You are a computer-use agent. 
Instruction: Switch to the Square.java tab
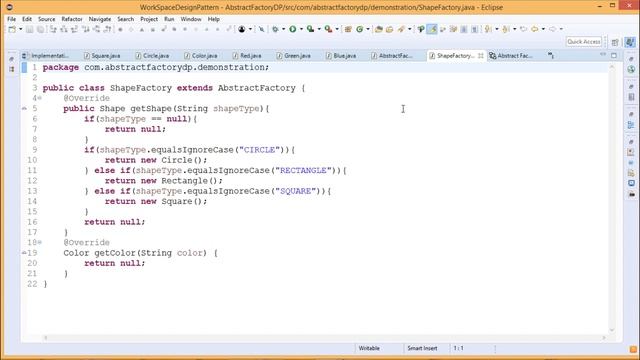(x=102, y=56)
